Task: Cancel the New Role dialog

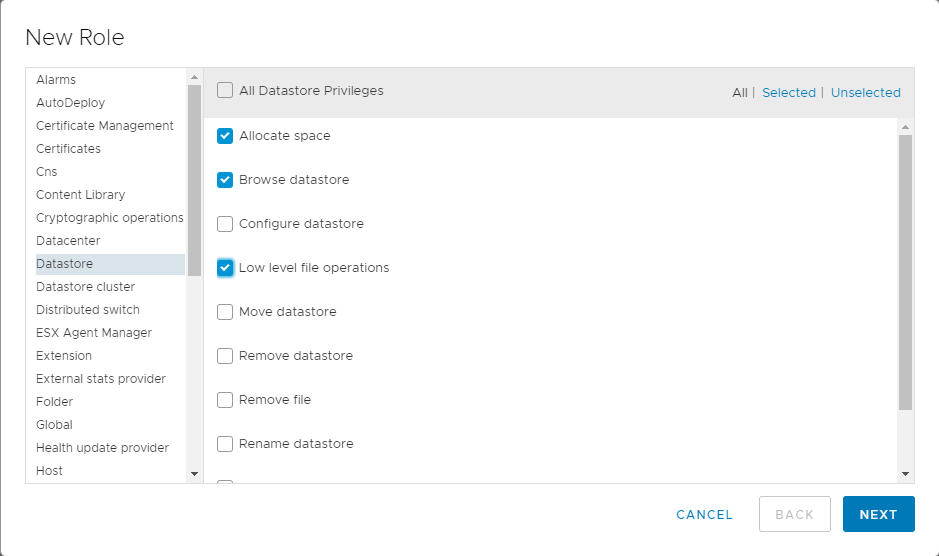Action: 704,514
